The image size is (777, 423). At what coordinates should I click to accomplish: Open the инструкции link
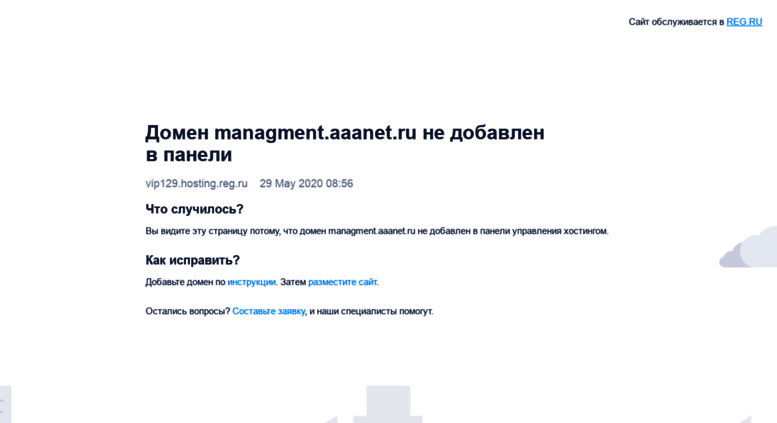coord(251,282)
